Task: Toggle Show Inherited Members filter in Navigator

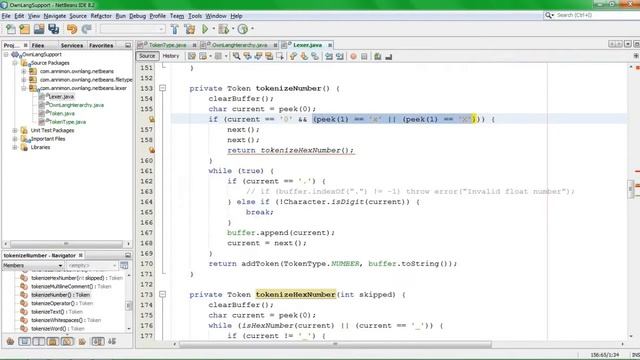Action: tap(10, 341)
